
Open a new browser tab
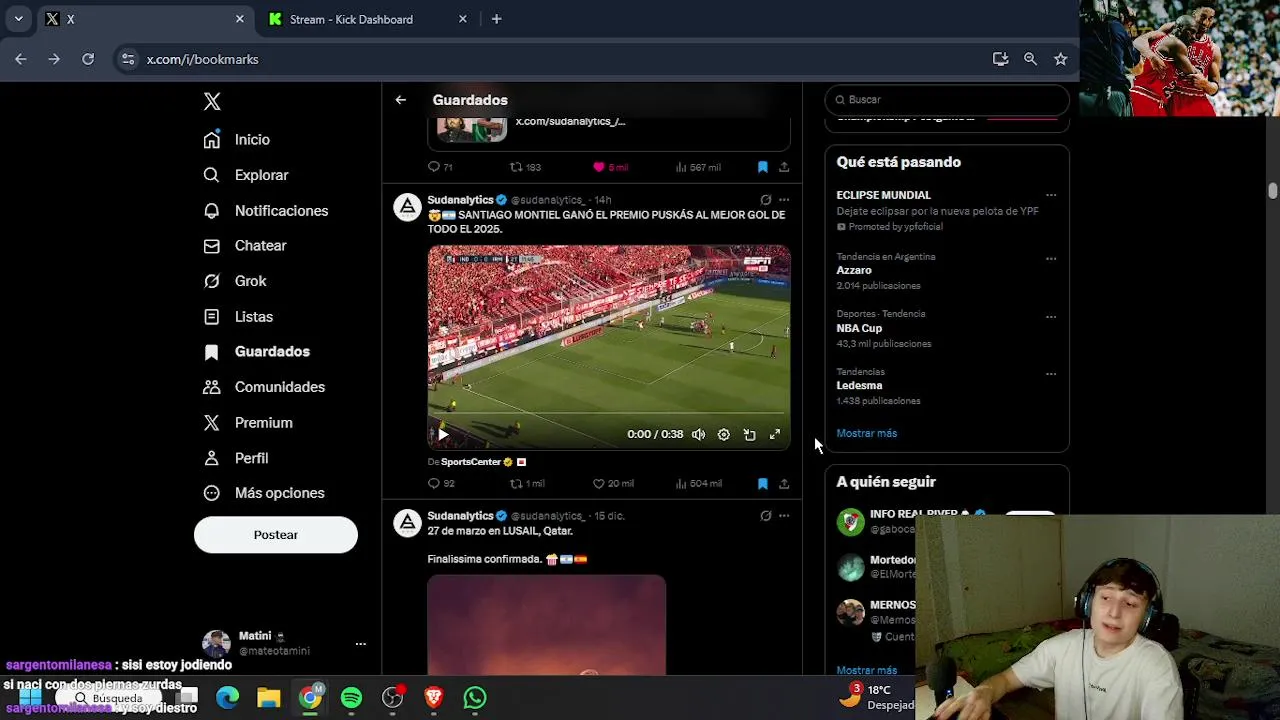pyautogui.click(x=496, y=19)
